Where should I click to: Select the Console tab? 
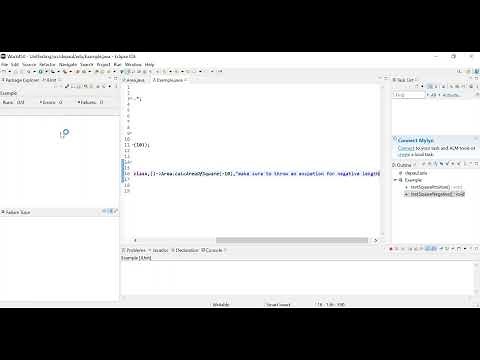click(x=212, y=250)
